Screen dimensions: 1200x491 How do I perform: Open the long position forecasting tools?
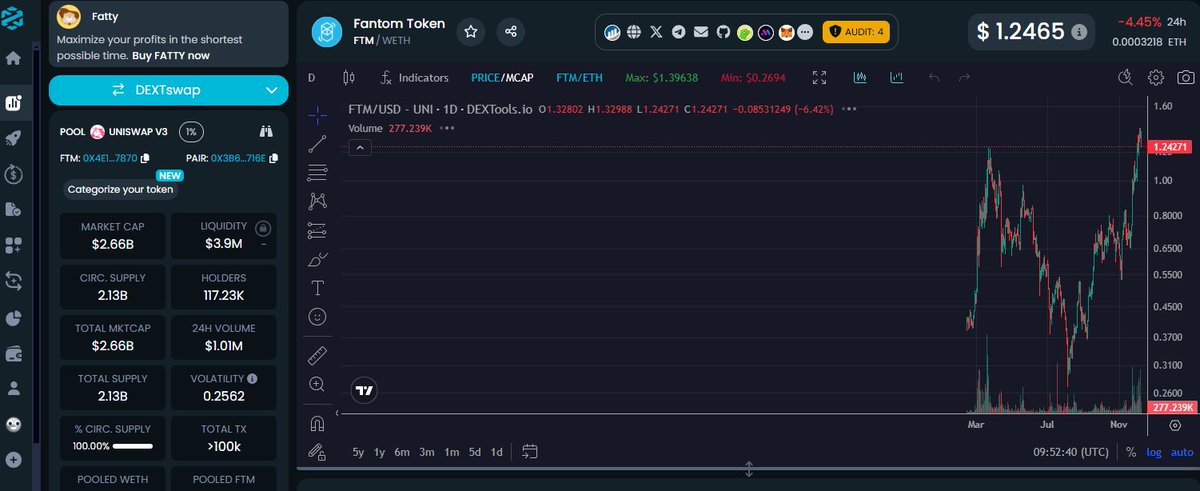coord(317,230)
